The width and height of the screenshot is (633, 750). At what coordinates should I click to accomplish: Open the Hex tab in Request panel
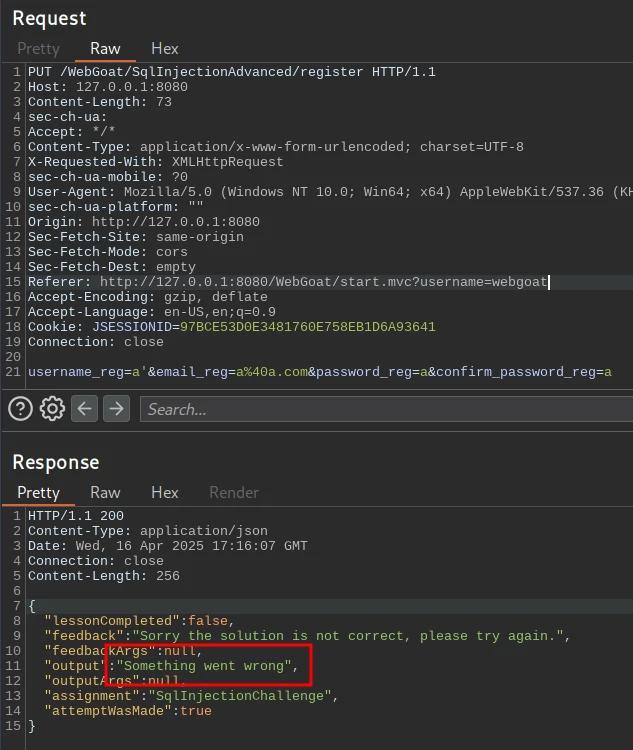click(165, 48)
